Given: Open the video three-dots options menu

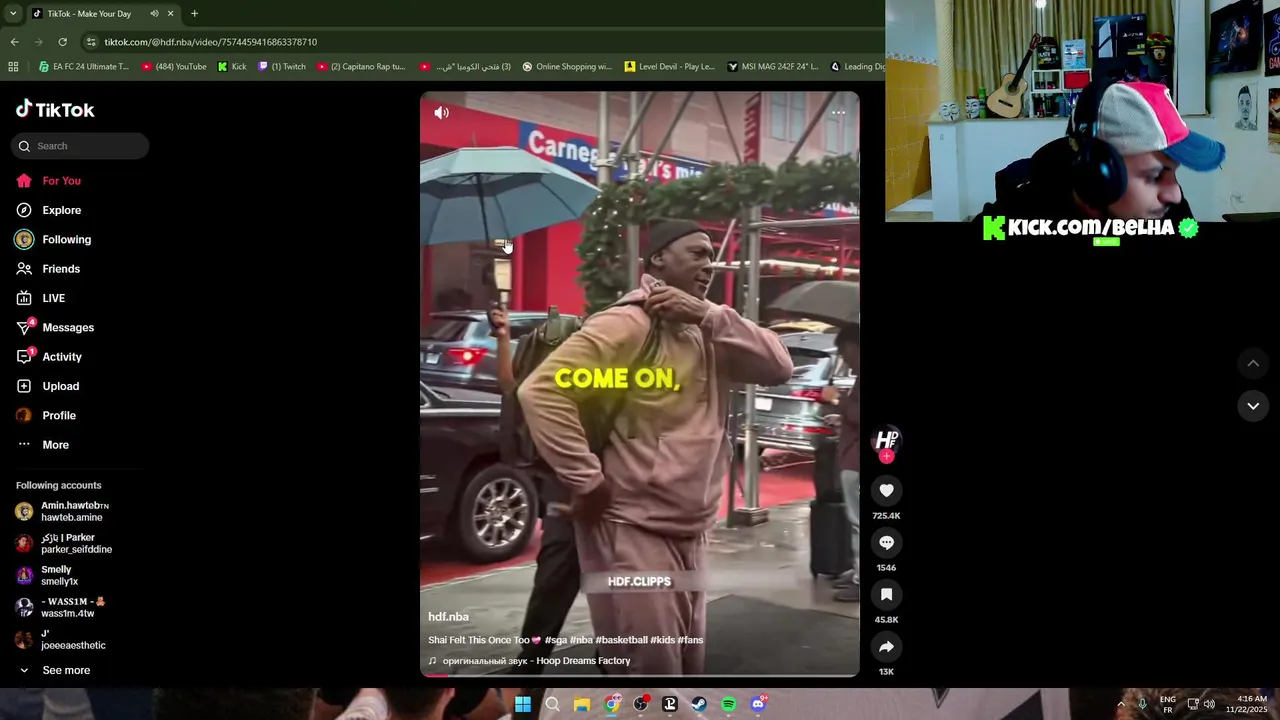Looking at the screenshot, I should pos(838,112).
